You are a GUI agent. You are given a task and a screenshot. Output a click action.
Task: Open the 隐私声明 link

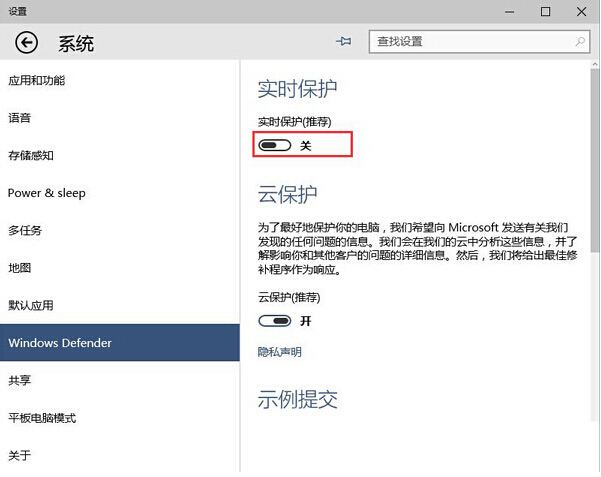[279, 352]
